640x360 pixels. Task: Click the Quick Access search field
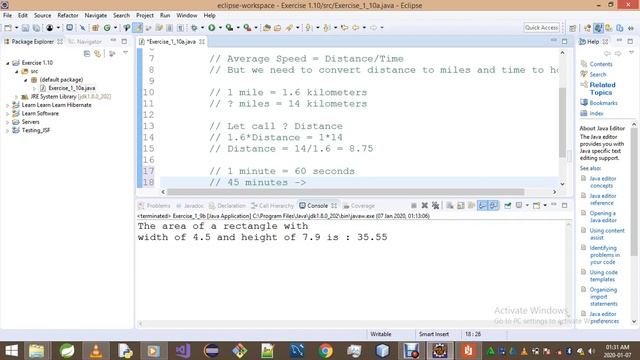[x=541, y=28]
